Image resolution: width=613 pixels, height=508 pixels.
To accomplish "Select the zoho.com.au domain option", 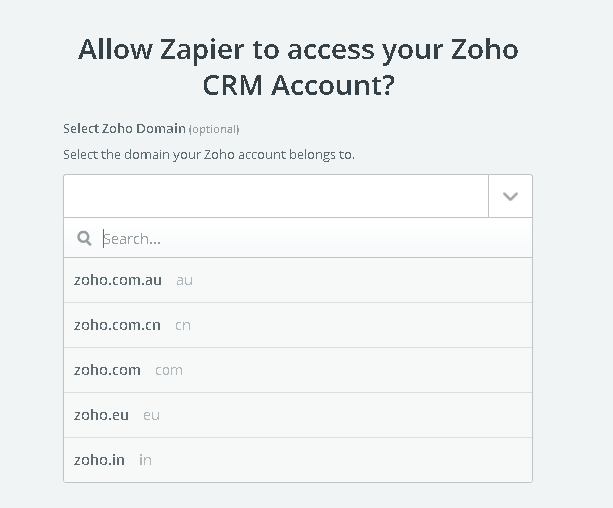I will coord(117,280).
